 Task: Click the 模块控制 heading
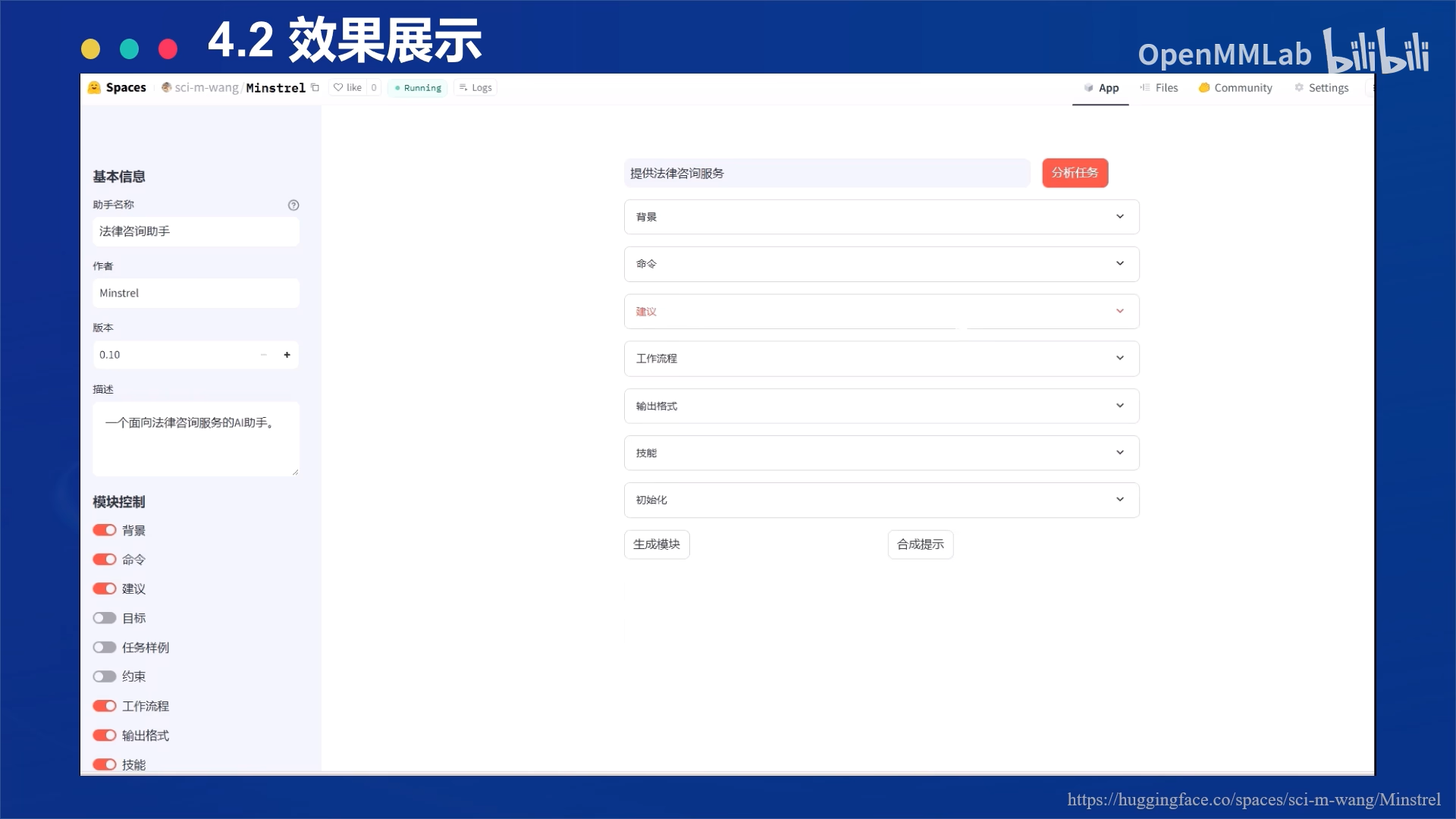[x=119, y=502]
